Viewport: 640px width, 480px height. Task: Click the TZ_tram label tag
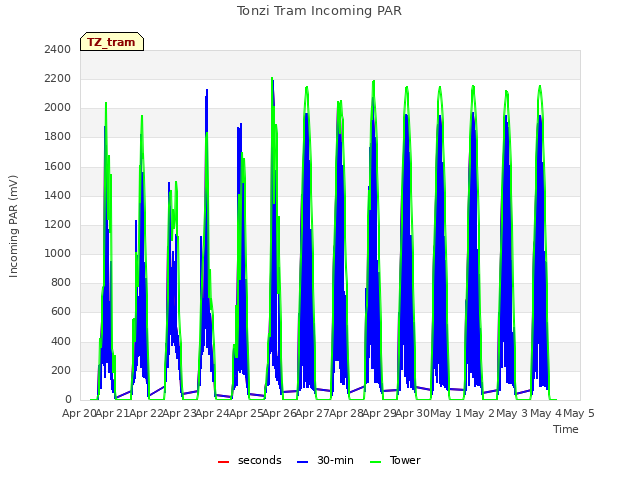pyautogui.click(x=111, y=42)
